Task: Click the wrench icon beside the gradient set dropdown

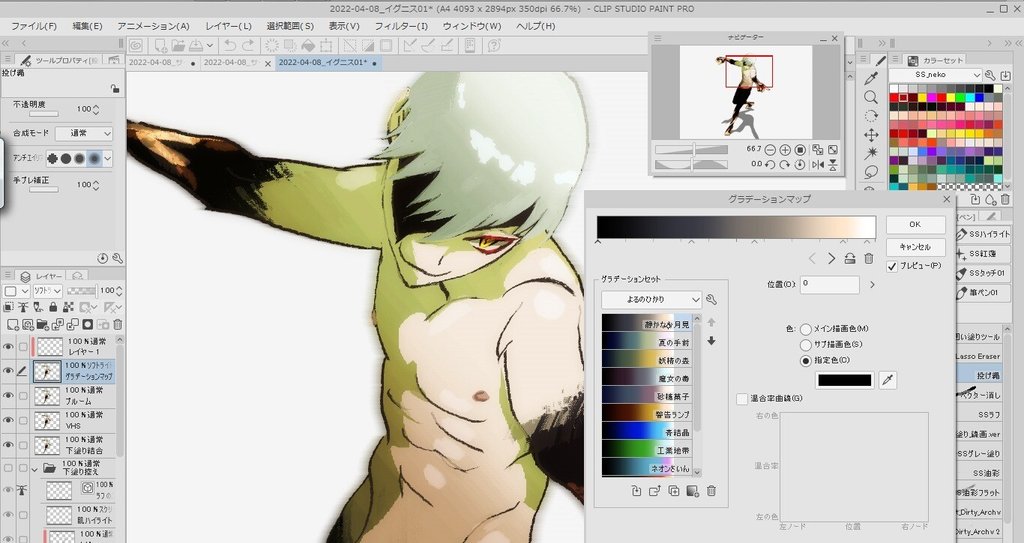Action: [x=712, y=300]
